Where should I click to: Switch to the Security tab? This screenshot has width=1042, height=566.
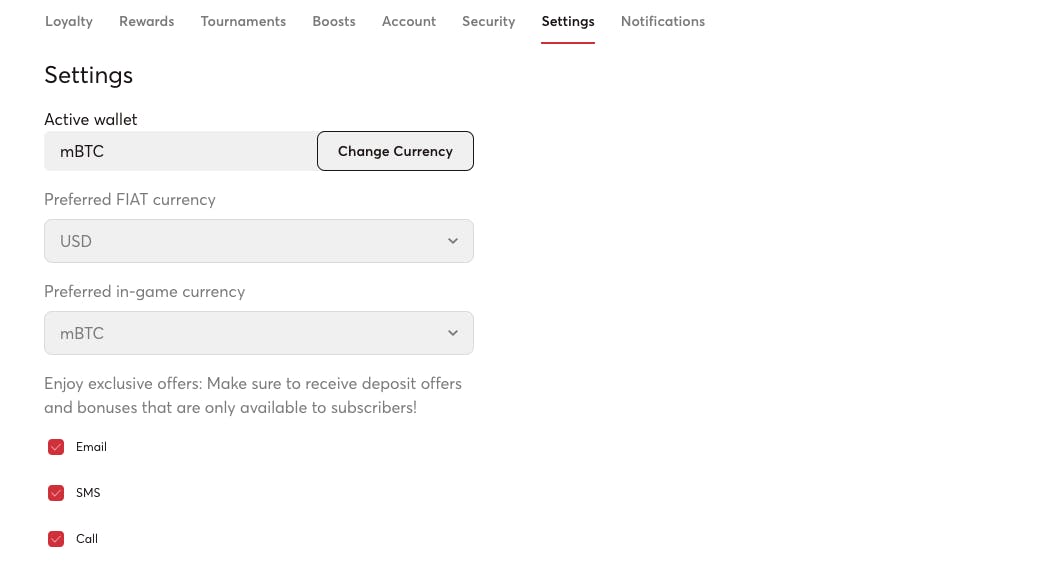pyautogui.click(x=488, y=21)
